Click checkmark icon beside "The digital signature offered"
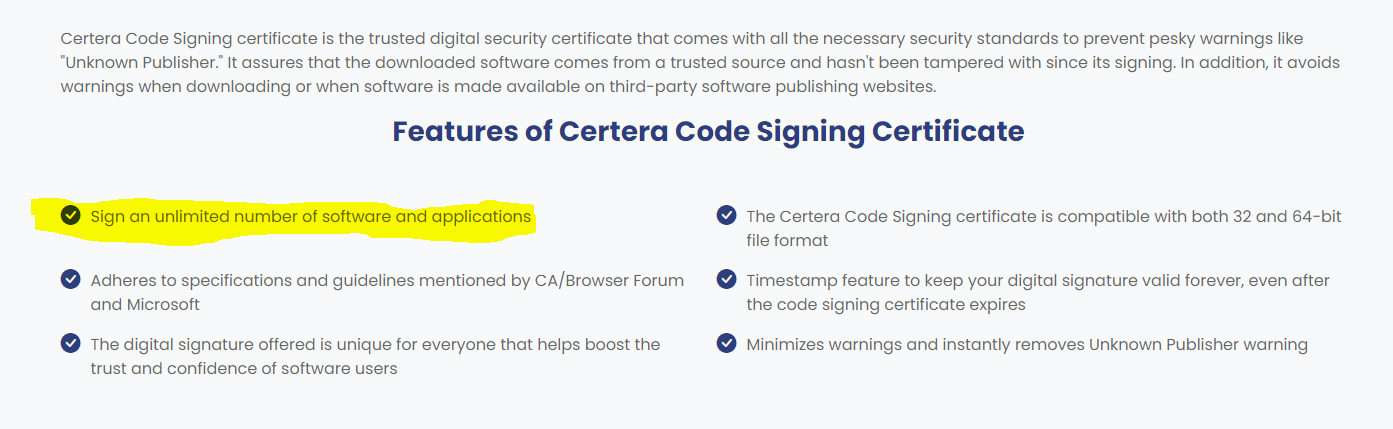The height and width of the screenshot is (429, 1393). pyautogui.click(x=71, y=343)
